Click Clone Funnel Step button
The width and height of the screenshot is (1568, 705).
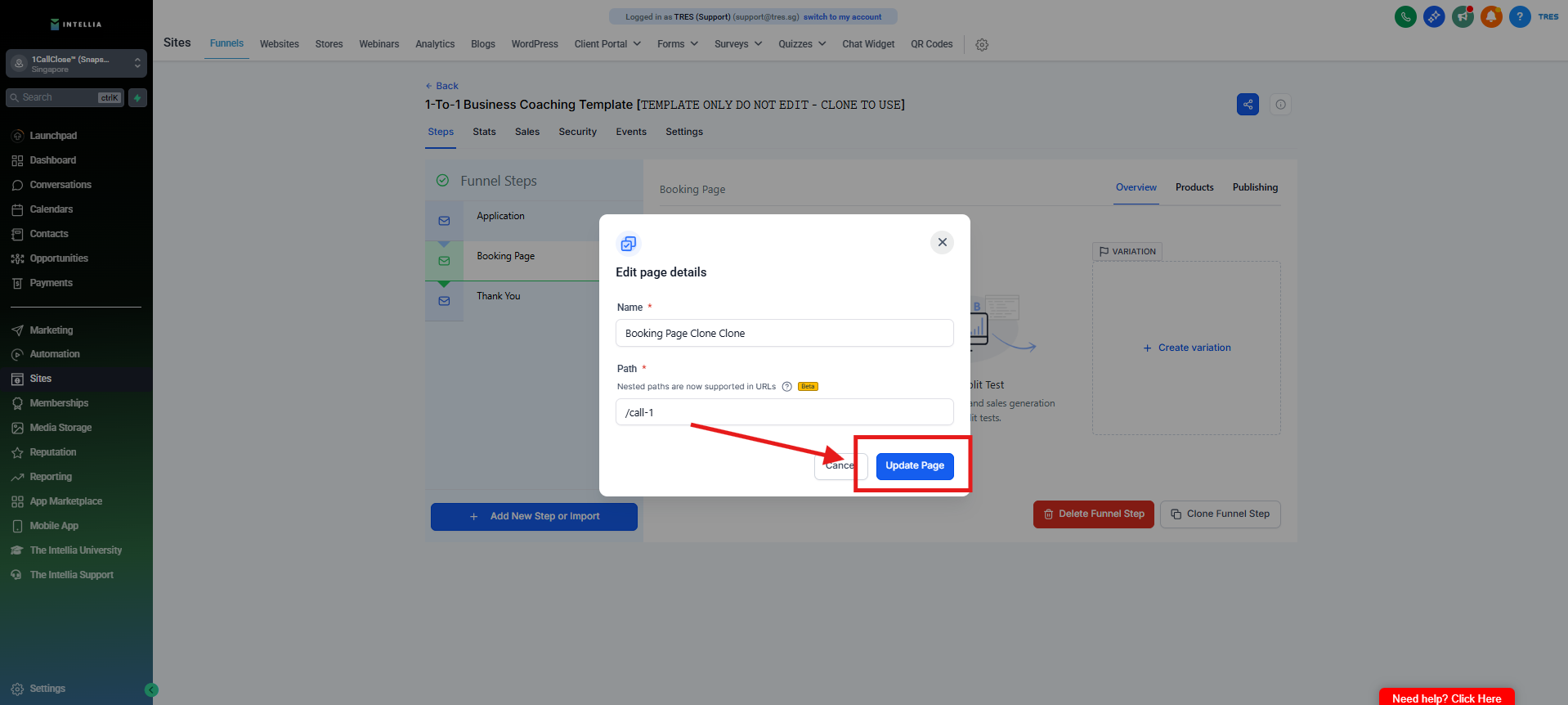coord(1221,514)
